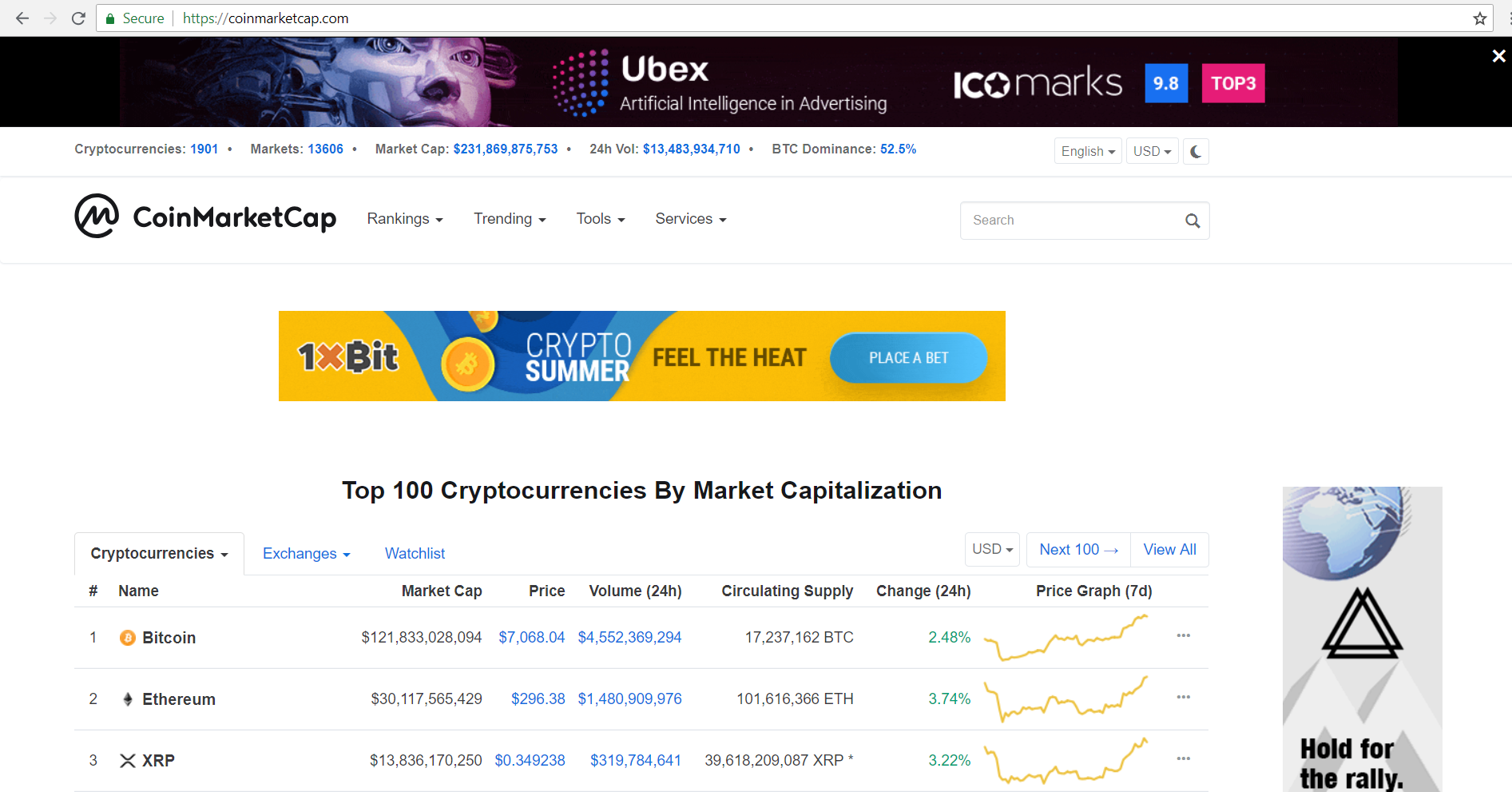The image size is (1512, 792).
Task: Open the three-dot options menu for Bitcoin
Action: [1183, 635]
